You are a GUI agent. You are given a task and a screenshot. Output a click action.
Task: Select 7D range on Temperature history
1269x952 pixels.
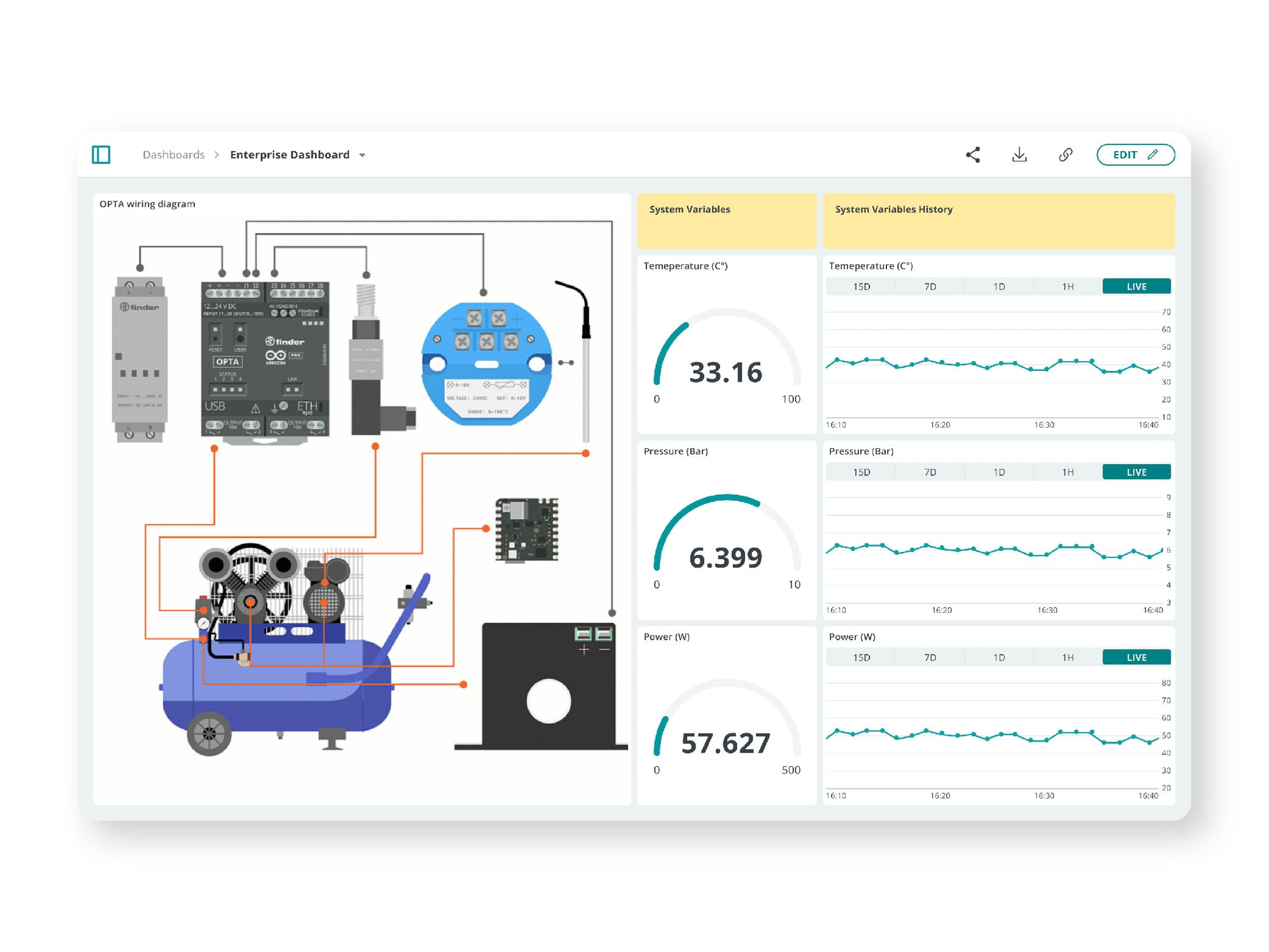pyautogui.click(x=930, y=286)
